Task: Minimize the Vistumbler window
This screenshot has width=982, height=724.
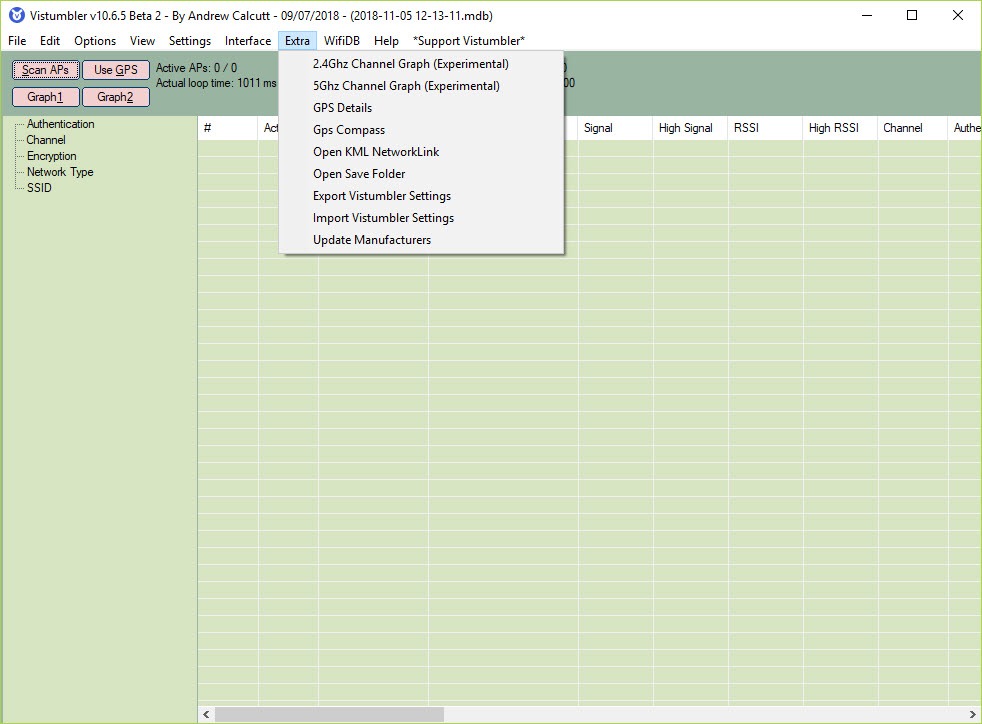Action: 867,16
